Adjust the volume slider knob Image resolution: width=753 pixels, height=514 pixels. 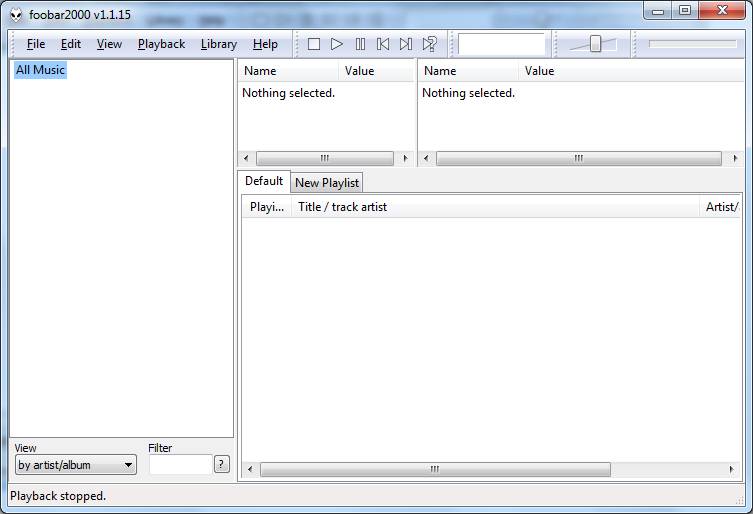(595, 44)
